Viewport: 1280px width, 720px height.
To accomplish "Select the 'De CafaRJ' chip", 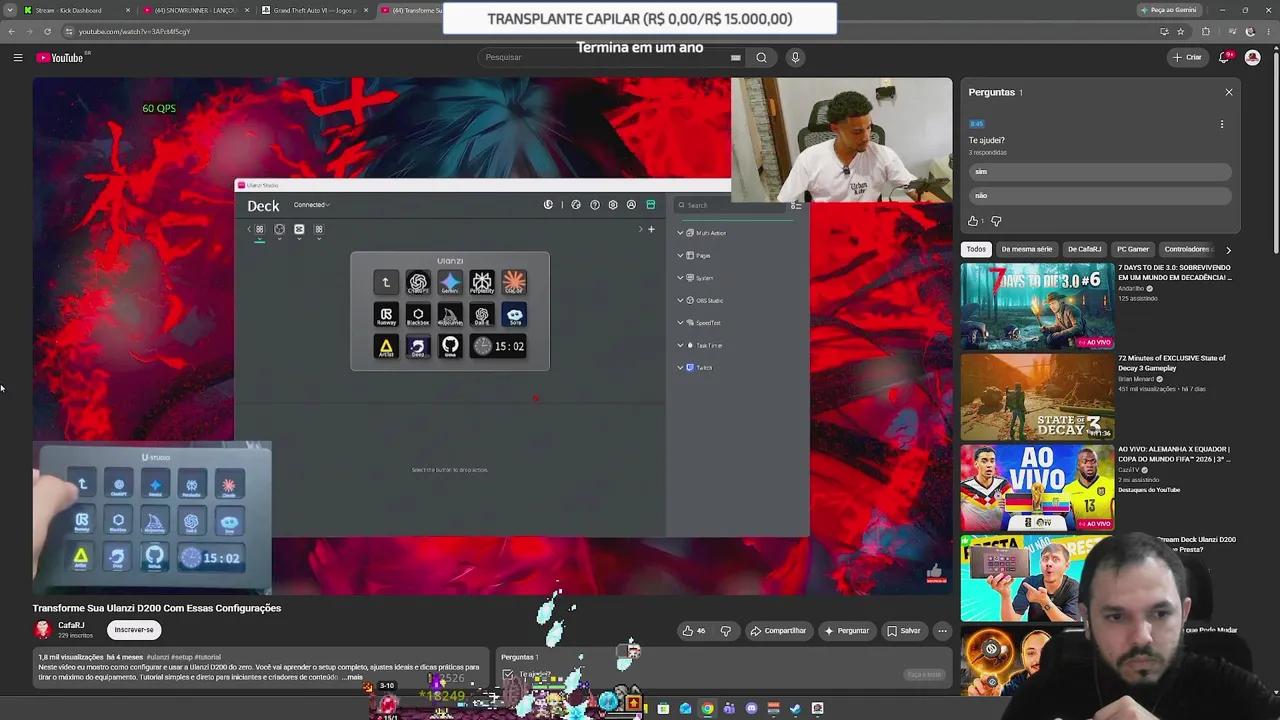I will click(1084, 249).
